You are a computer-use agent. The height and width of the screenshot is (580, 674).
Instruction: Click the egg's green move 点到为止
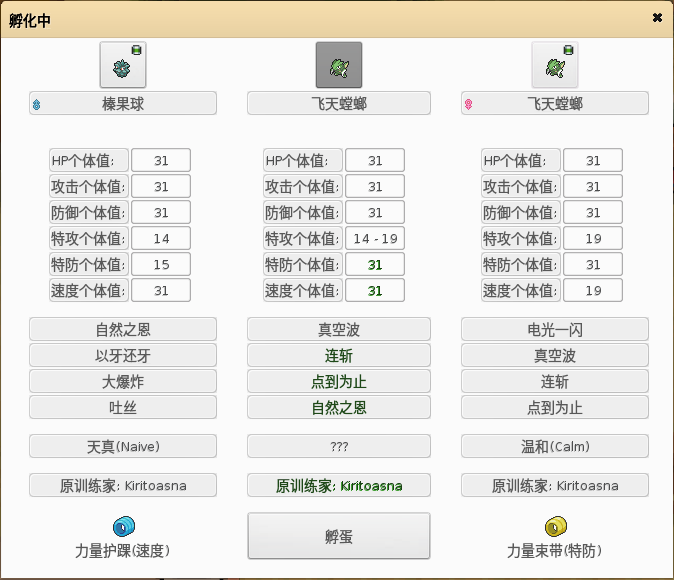[x=339, y=381]
